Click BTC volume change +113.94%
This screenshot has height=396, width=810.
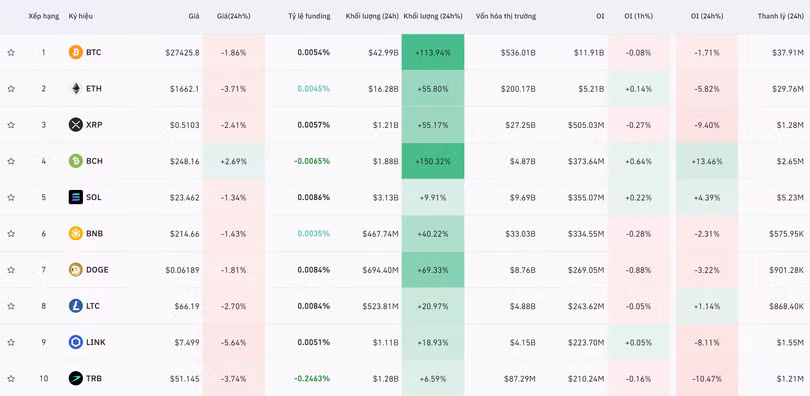point(433,53)
